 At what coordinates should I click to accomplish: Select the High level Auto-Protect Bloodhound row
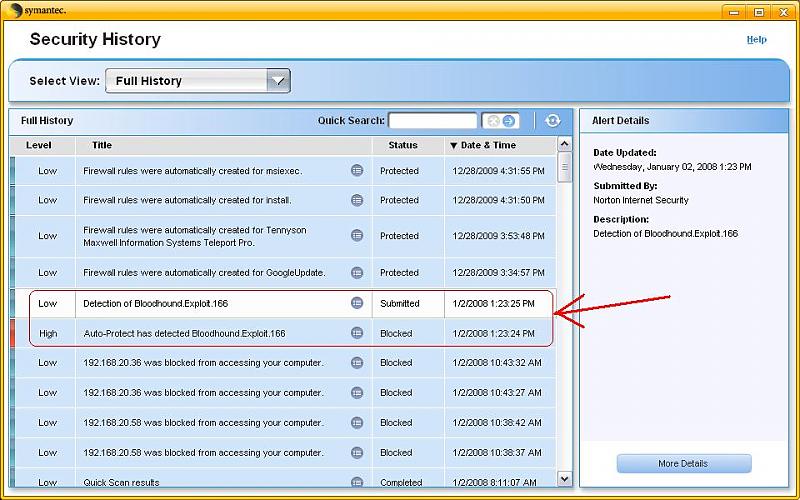pos(185,333)
